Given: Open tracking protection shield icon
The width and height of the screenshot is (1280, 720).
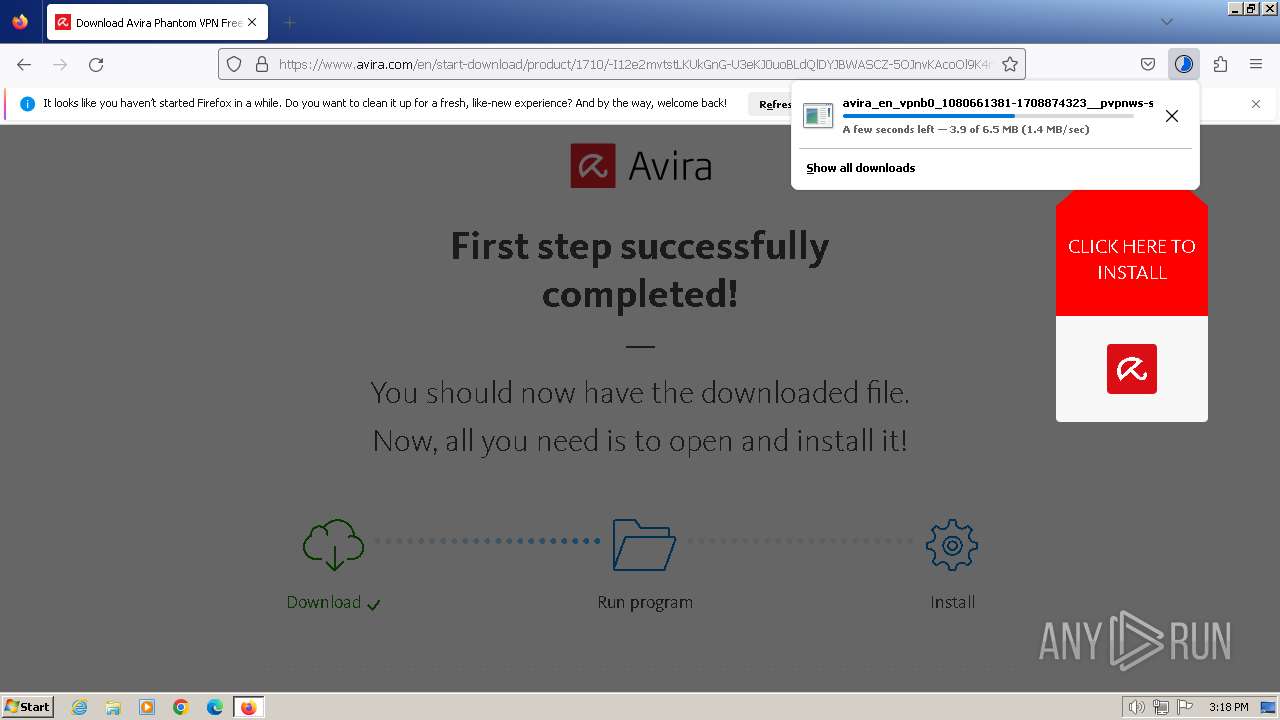Looking at the screenshot, I should (x=234, y=64).
